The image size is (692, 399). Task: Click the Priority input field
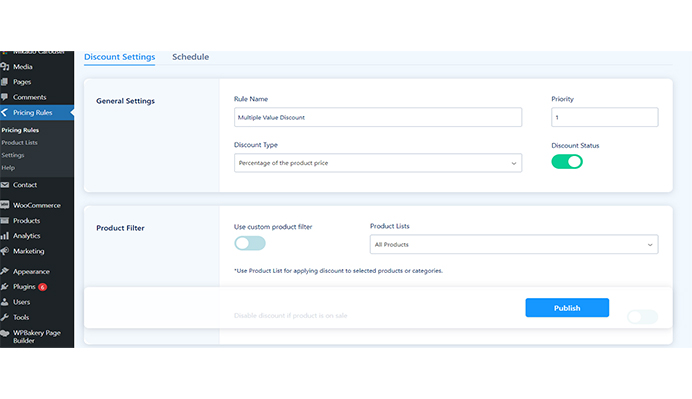click(605, 117)
